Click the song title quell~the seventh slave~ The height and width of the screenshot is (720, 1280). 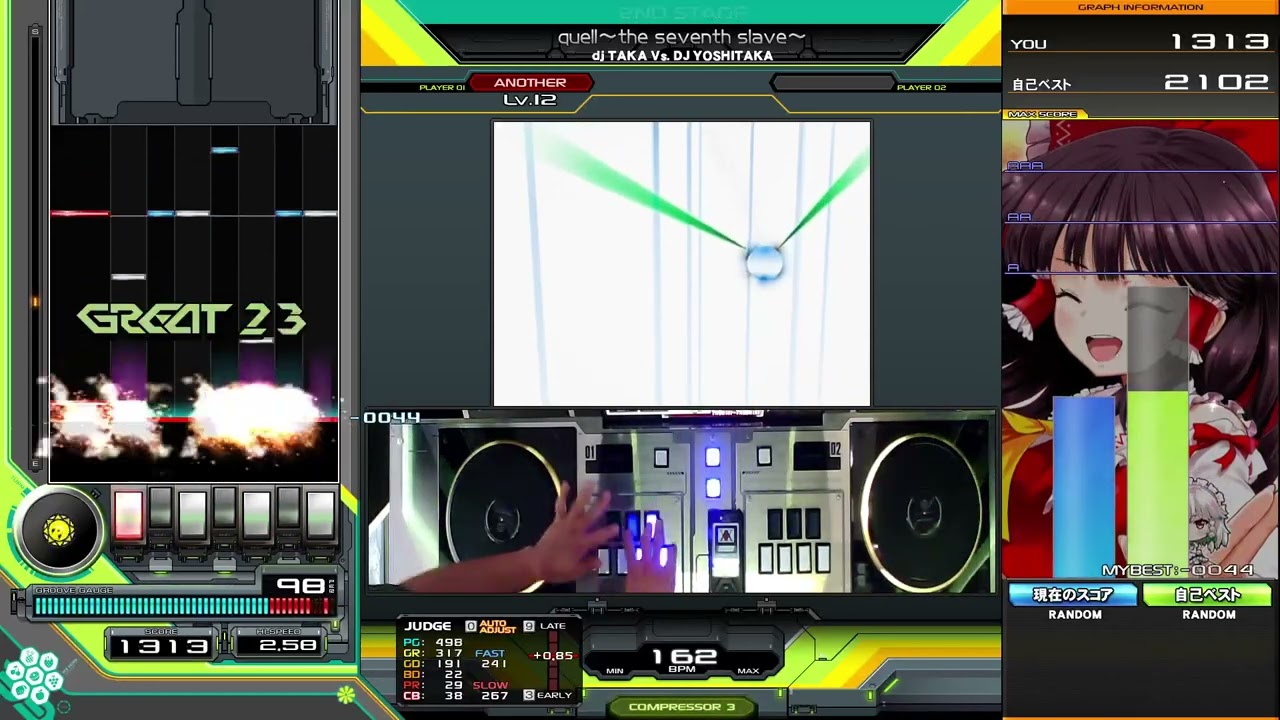point(681,38)
